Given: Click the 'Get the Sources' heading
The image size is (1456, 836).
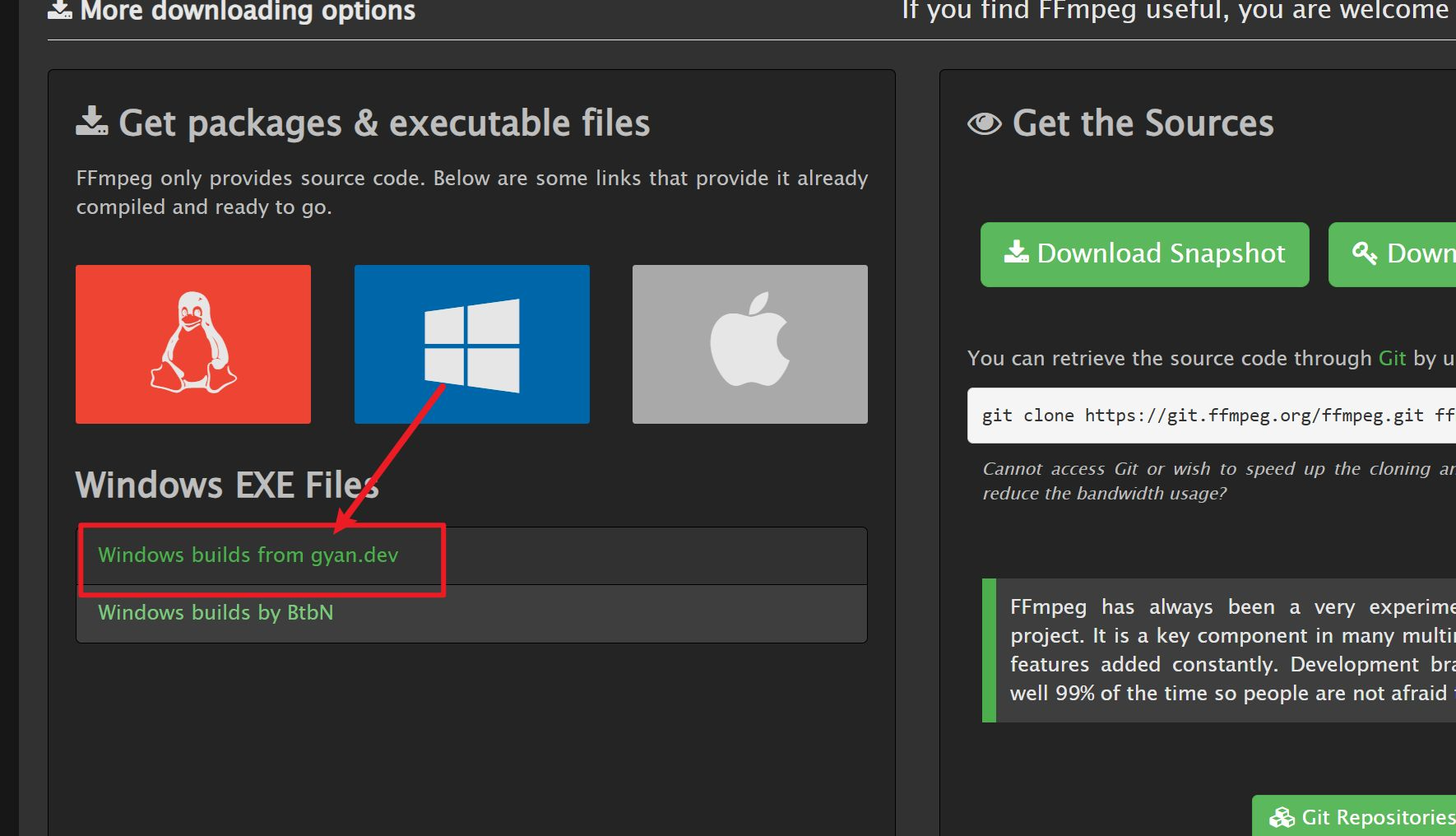Looking at the screenshot, I should (x=1120, y=123).
